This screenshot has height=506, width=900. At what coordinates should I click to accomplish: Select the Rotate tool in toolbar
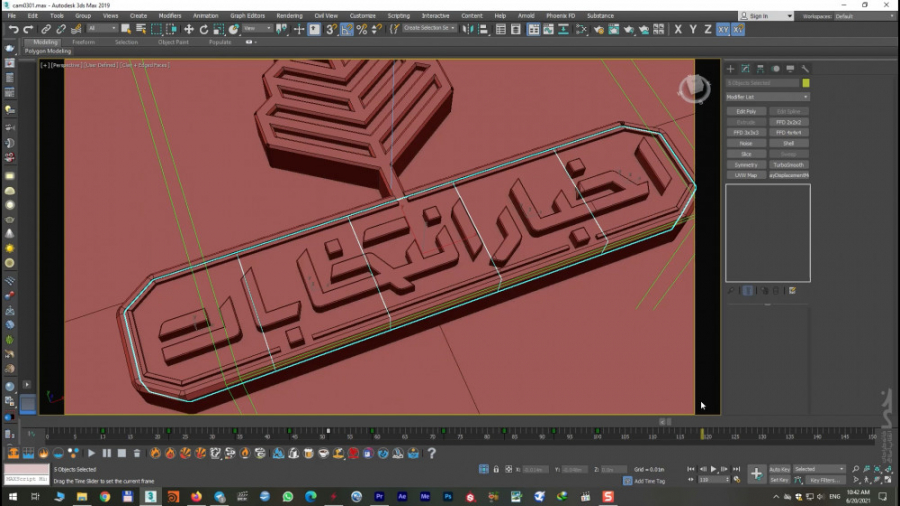[204, 30]
